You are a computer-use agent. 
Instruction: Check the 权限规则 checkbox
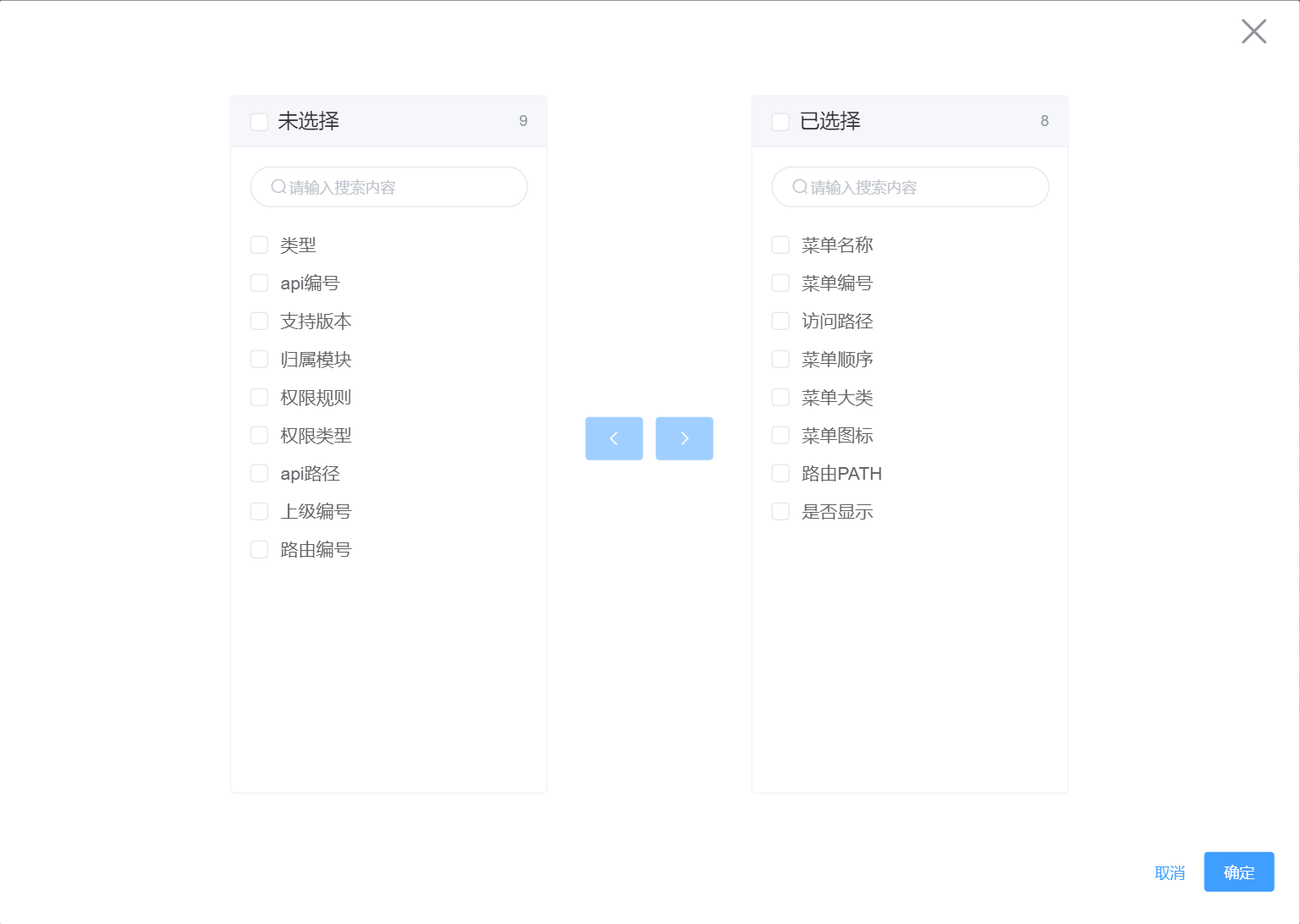coord(259,398)
